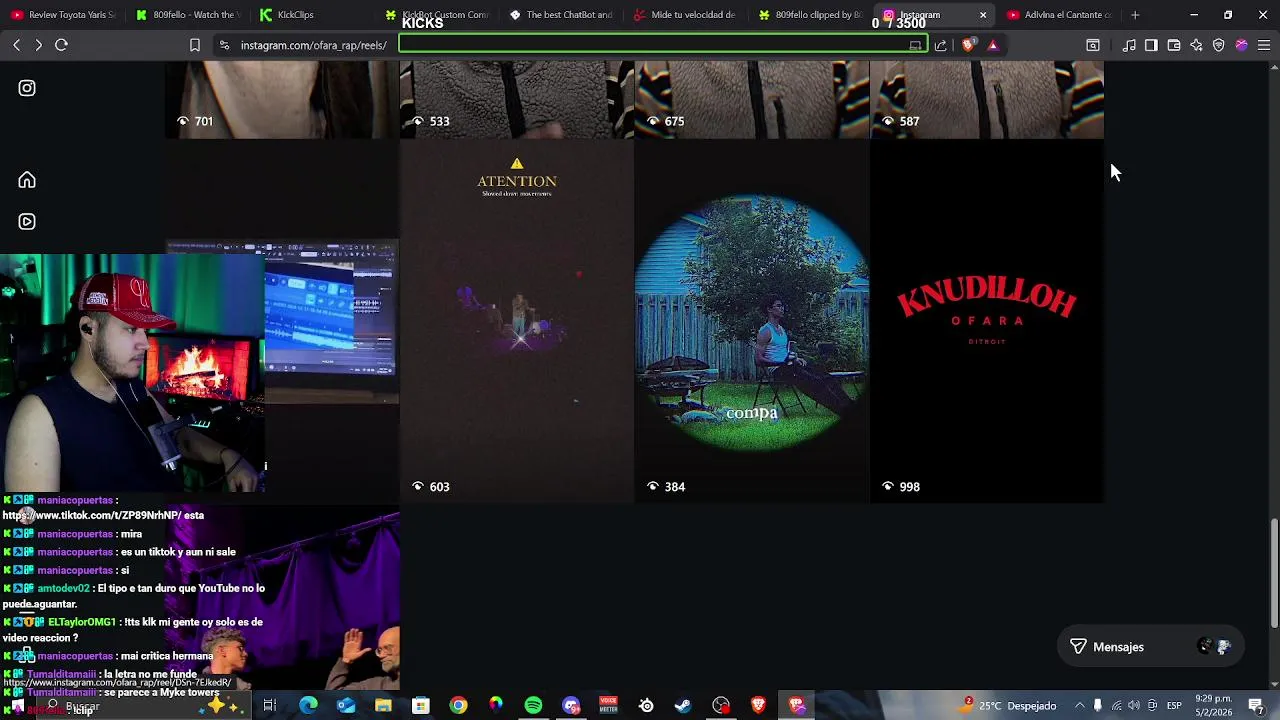Click the page vertical scrollbar thumb
Image resolution: width=1280 pixels, height=720 pixels.
[1274, 572]
